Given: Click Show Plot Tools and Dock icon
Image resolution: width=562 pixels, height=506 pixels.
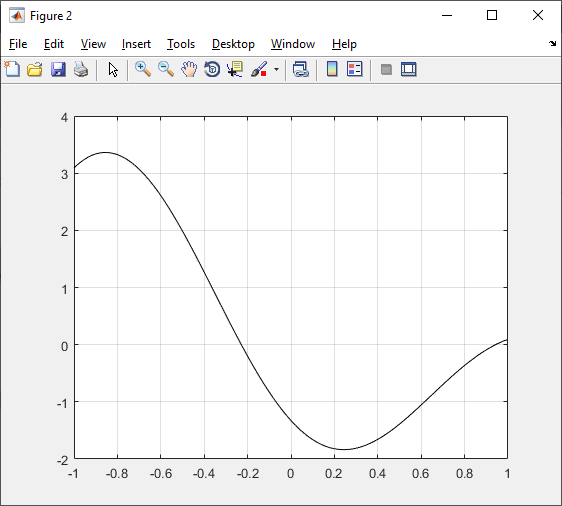Looking at the screenshot, I should [x=409, y=69].
